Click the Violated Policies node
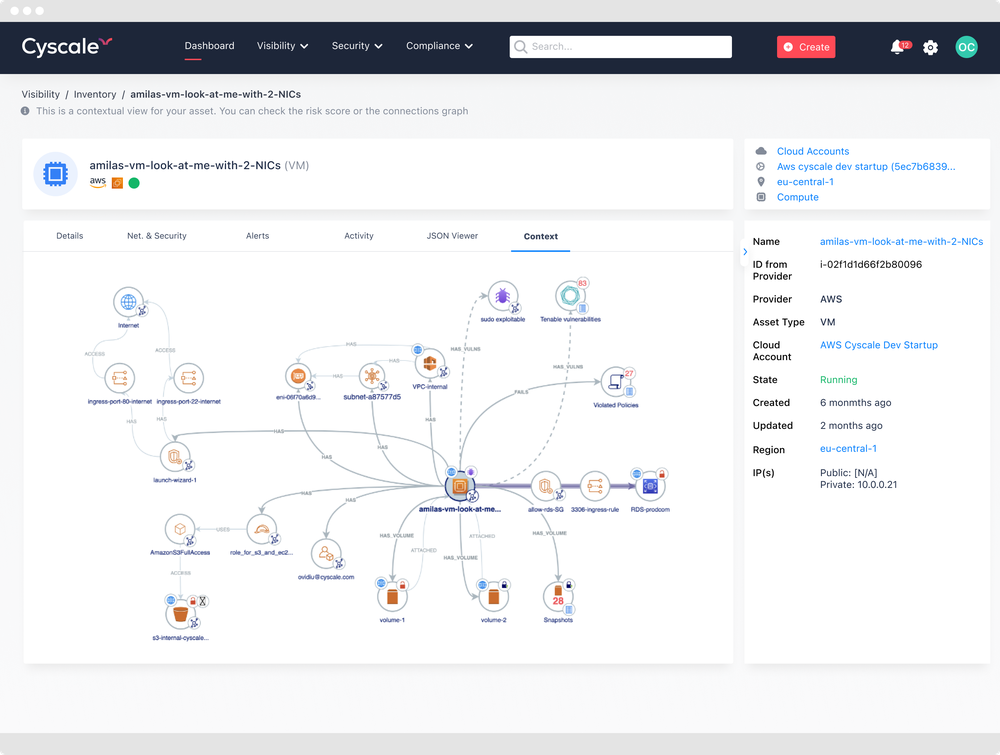The image size is (1000, 755). [x=615, y=380]
